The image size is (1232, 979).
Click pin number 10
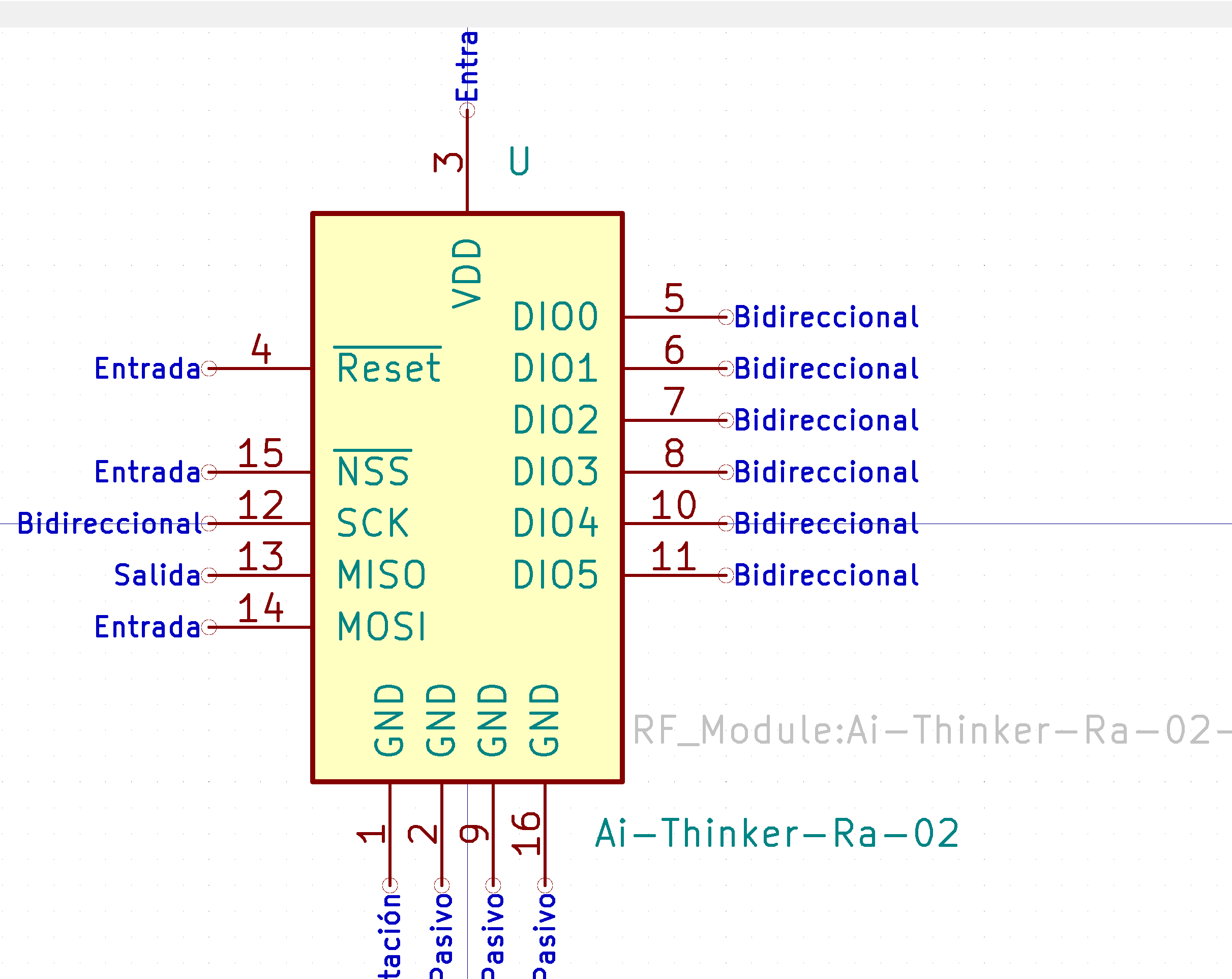674,504
